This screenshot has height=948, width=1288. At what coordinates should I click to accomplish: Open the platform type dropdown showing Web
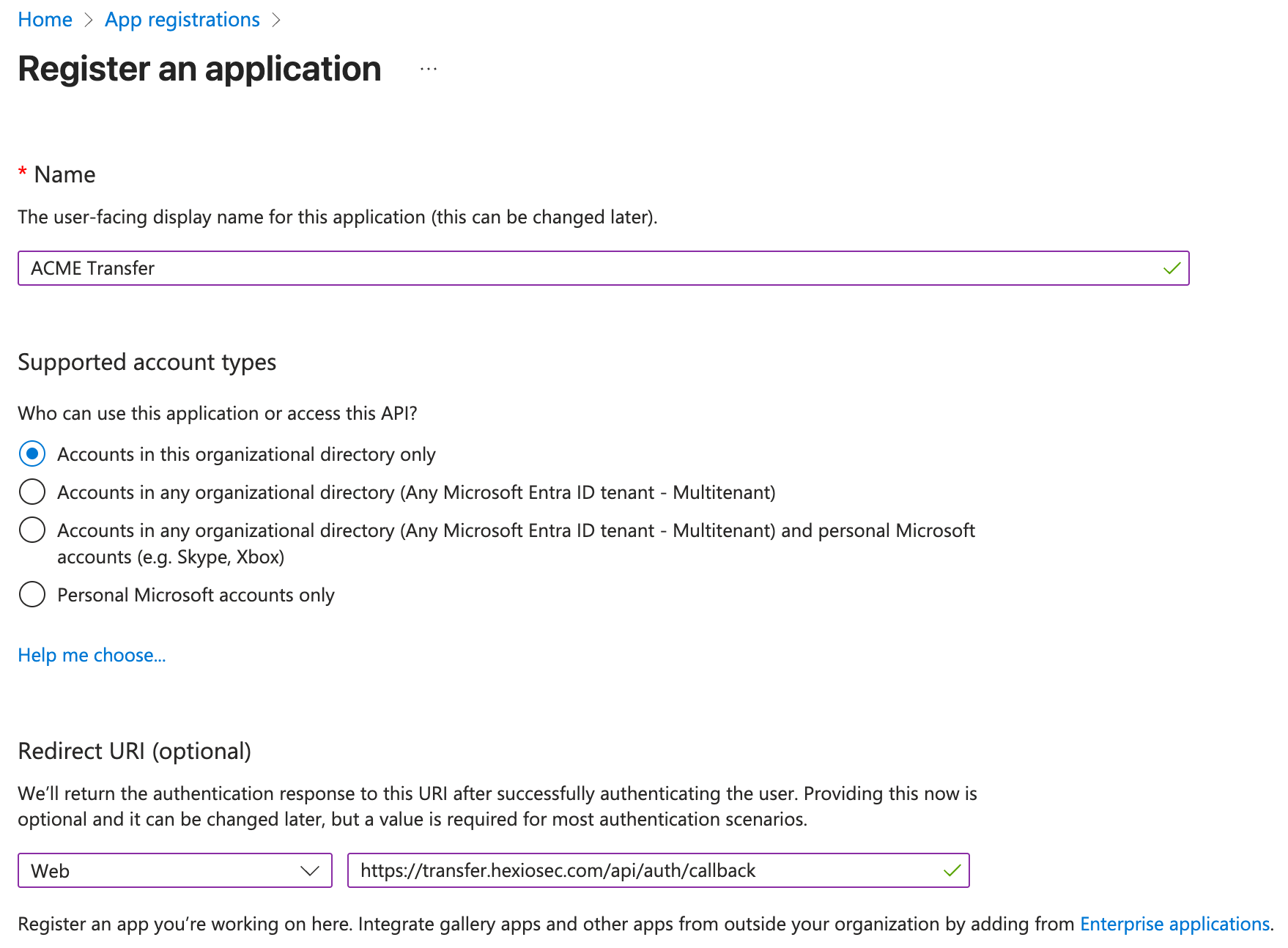[174, 871]
